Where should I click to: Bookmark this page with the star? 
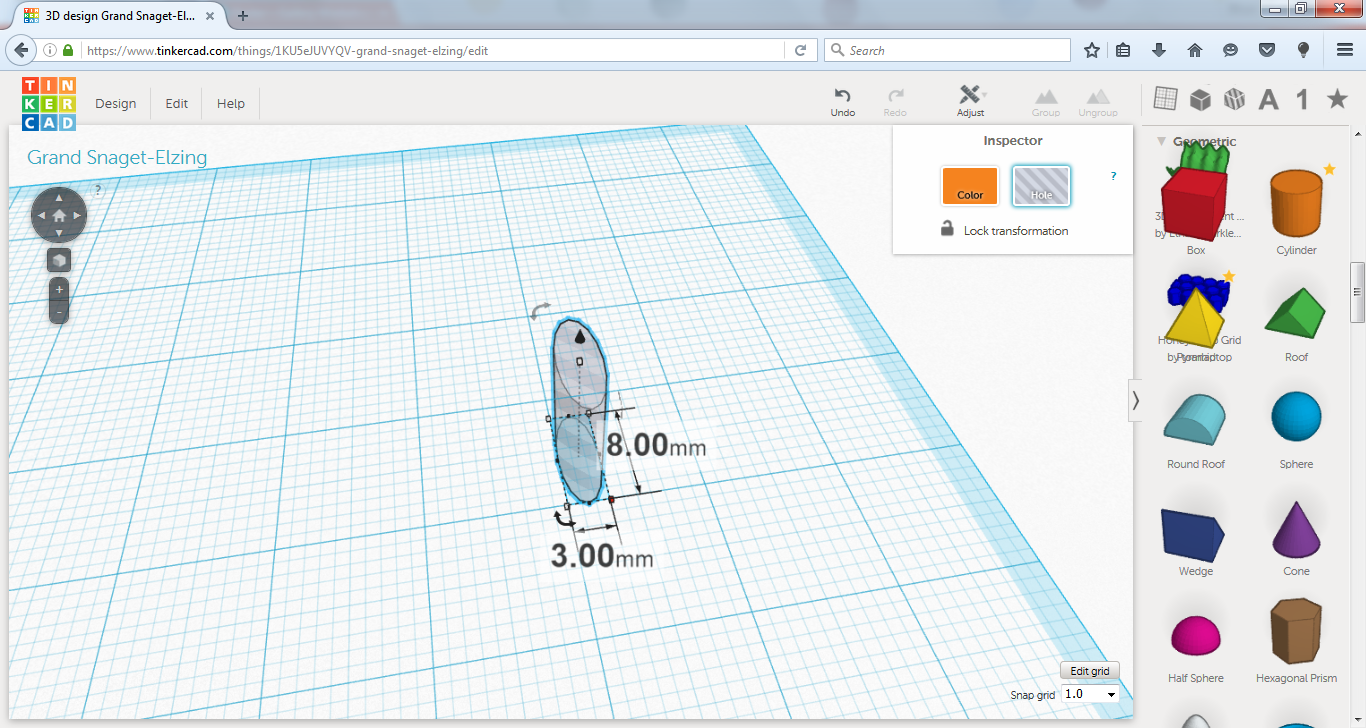(1091, 50)
